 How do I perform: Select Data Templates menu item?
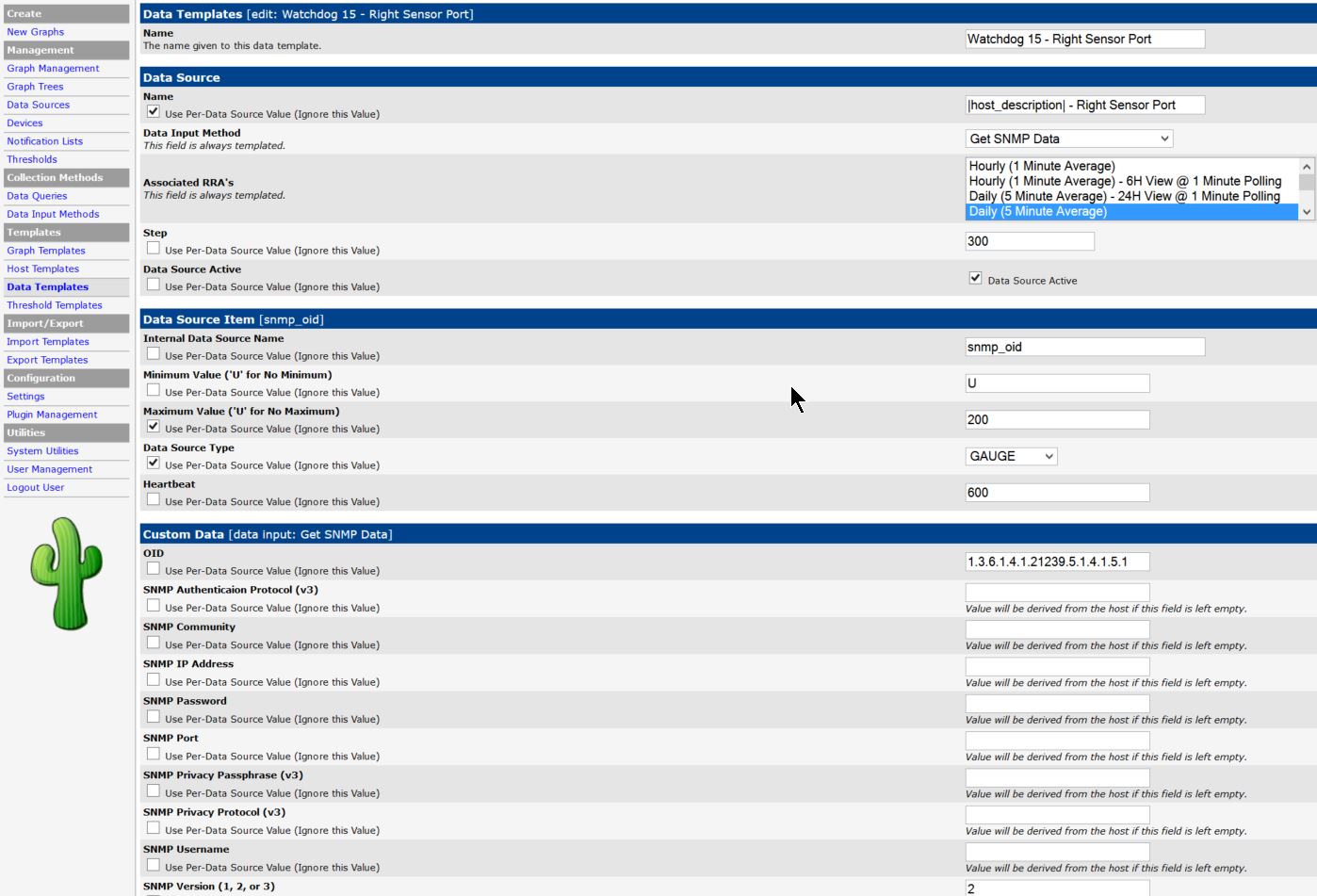click(x=48, y=287)
